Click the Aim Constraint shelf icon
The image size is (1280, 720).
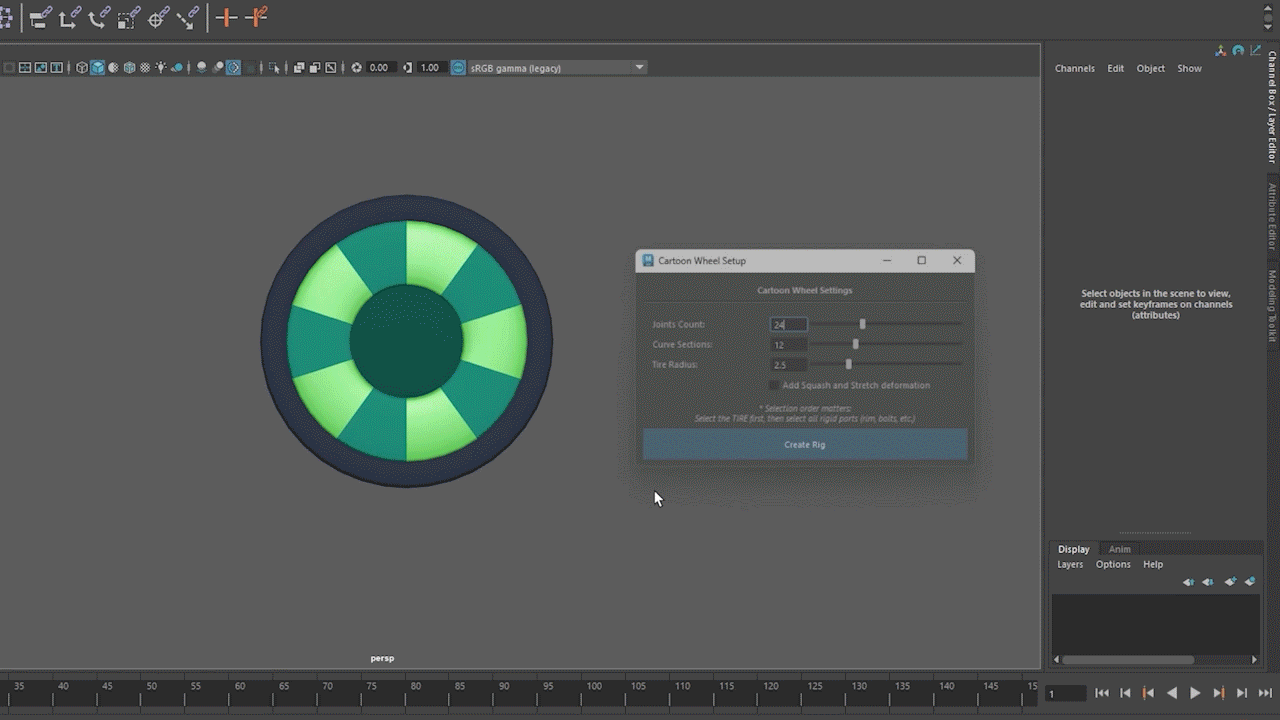157,17
